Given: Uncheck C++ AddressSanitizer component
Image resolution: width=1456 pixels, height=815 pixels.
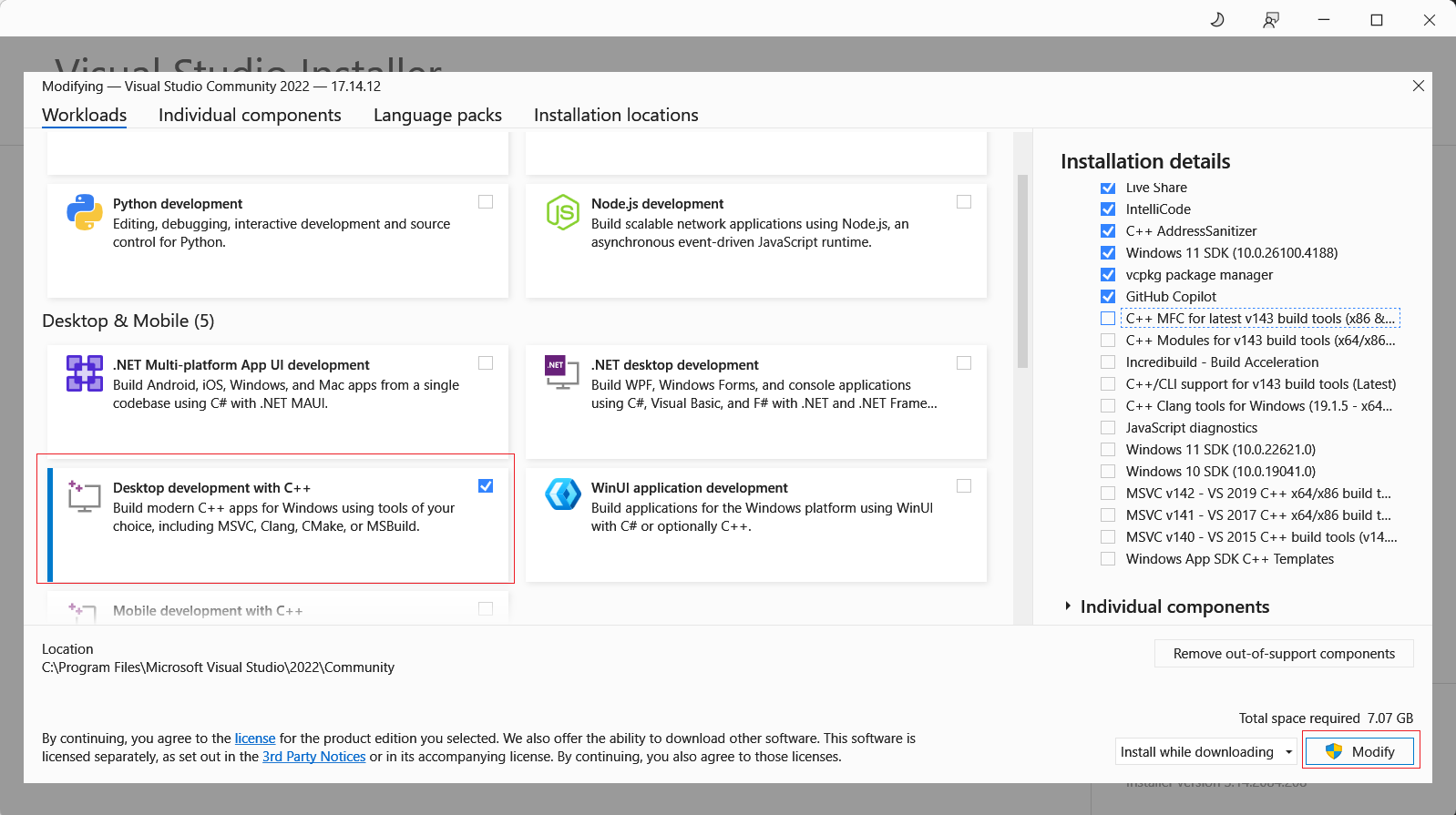Looking at the screenshot, I should coord(1108,231).
